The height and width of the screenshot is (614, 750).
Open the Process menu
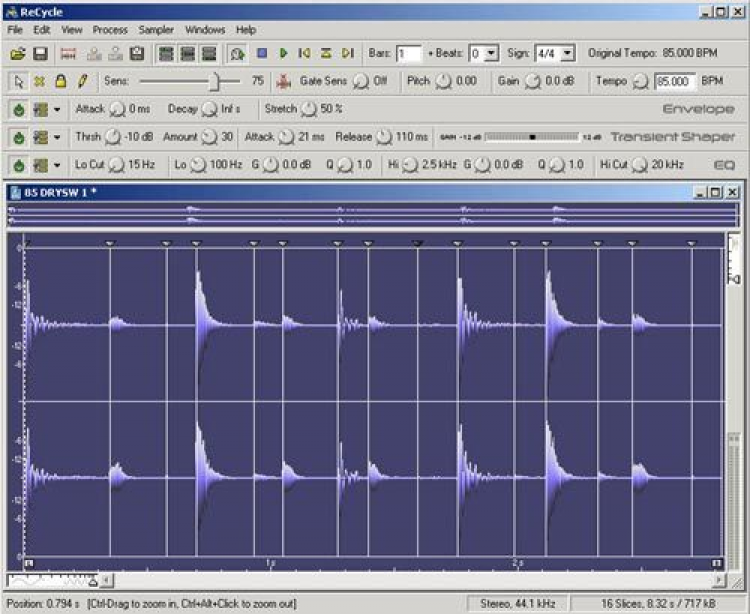(110, 30)
